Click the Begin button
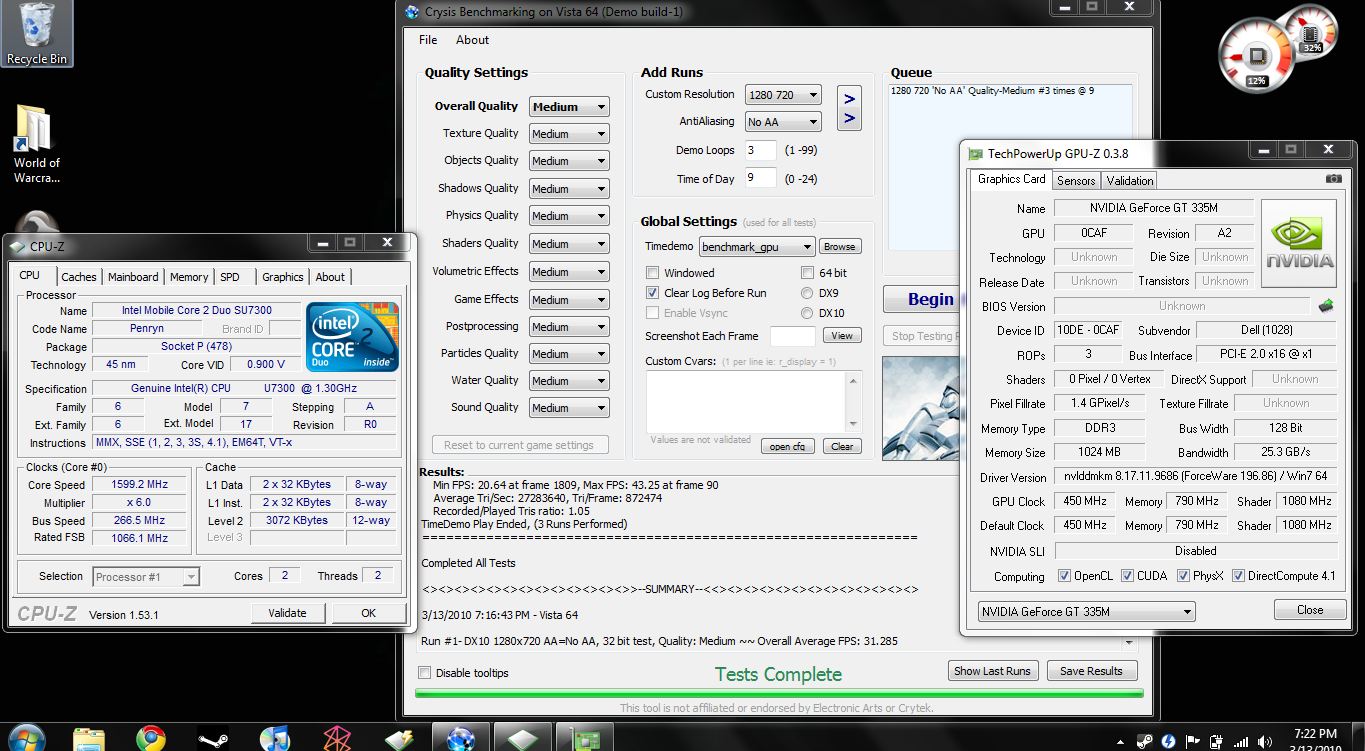The image size is (1365, 751). pyautogui.click(x=923, y=299)
